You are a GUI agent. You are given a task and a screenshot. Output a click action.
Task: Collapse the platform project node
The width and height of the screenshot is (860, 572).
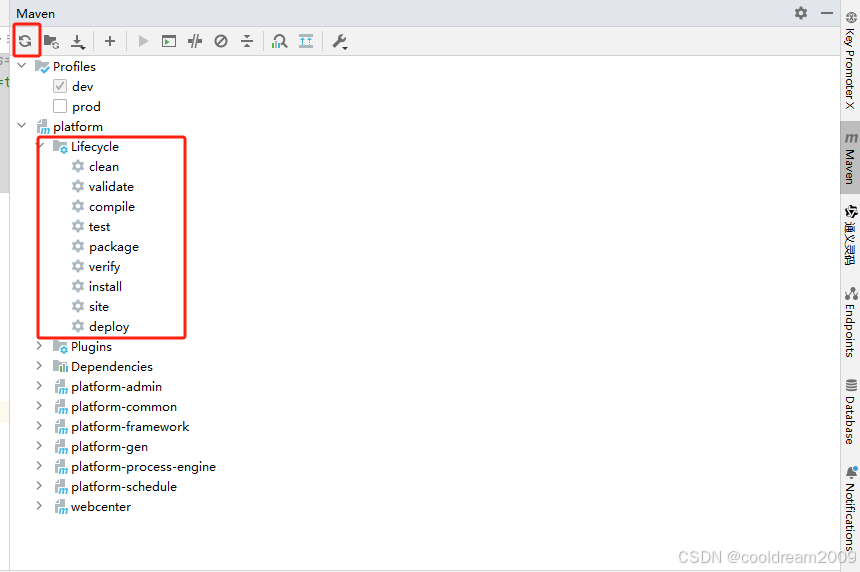point(22,126)
